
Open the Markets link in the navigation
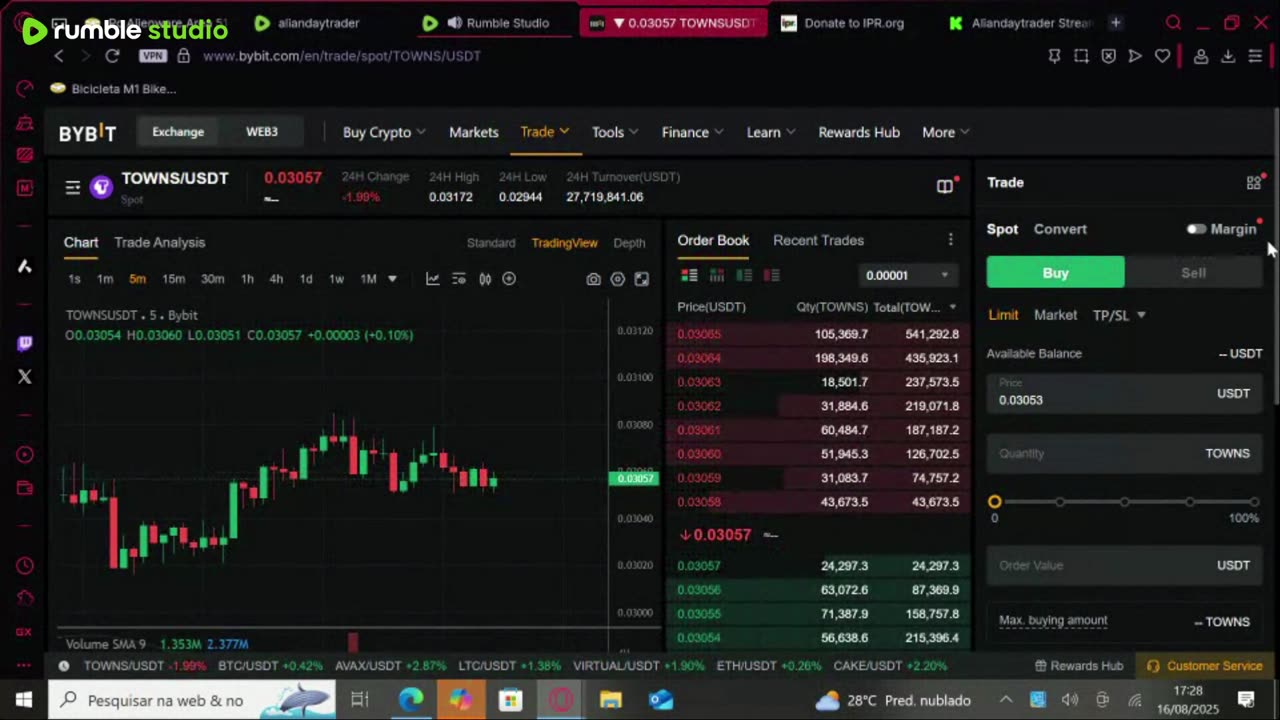click(473, 132)
